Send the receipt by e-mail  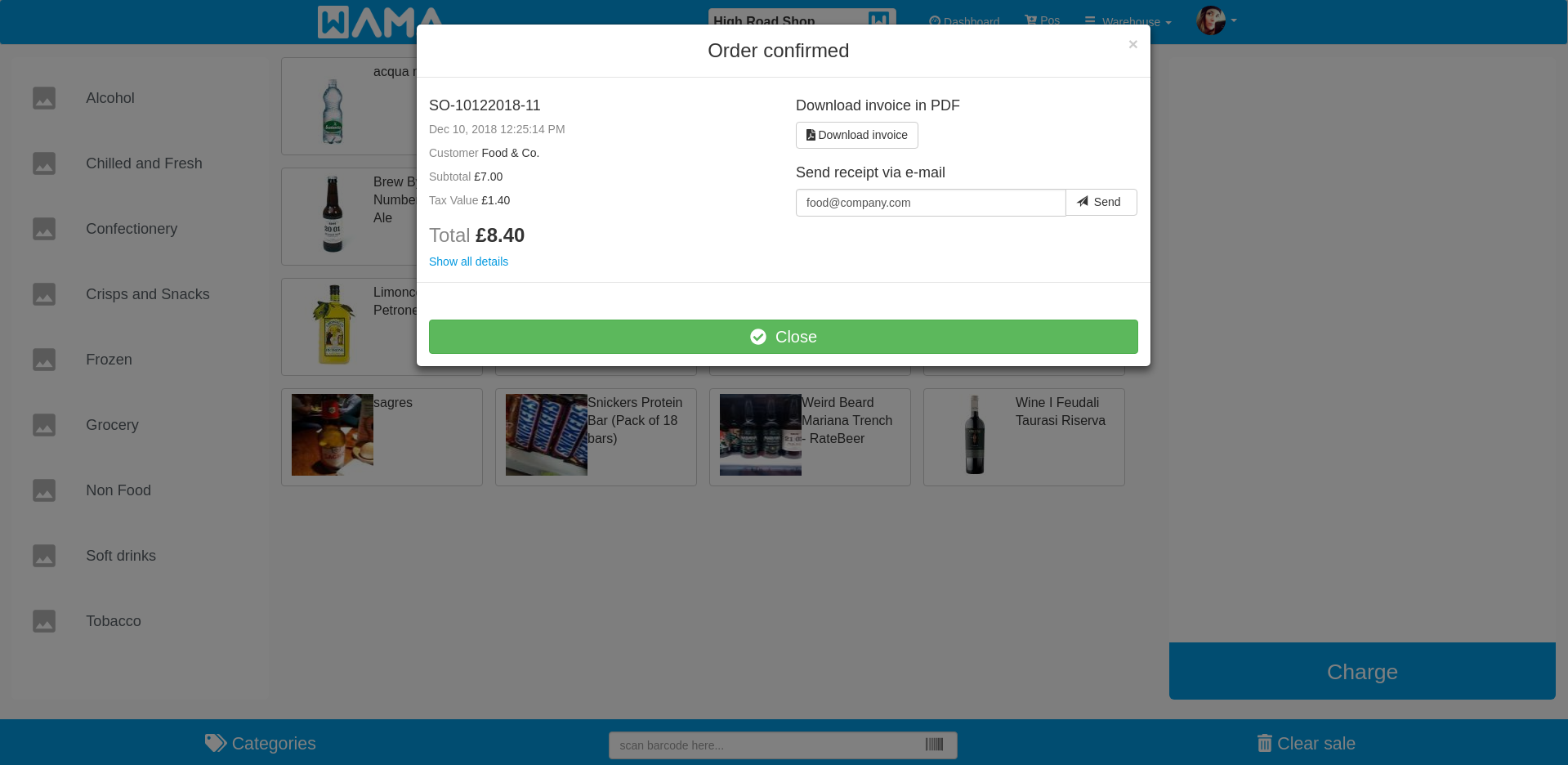[x=1101, y=202]
